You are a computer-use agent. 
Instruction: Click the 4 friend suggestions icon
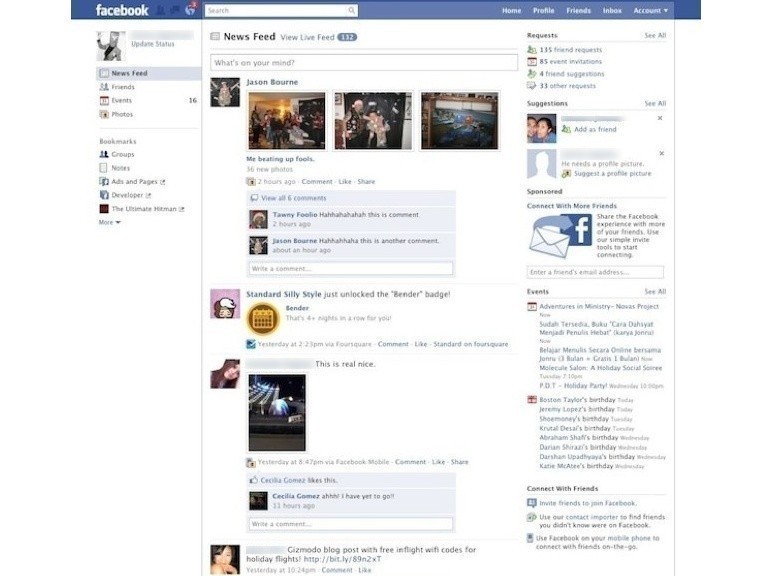point(531,74)
